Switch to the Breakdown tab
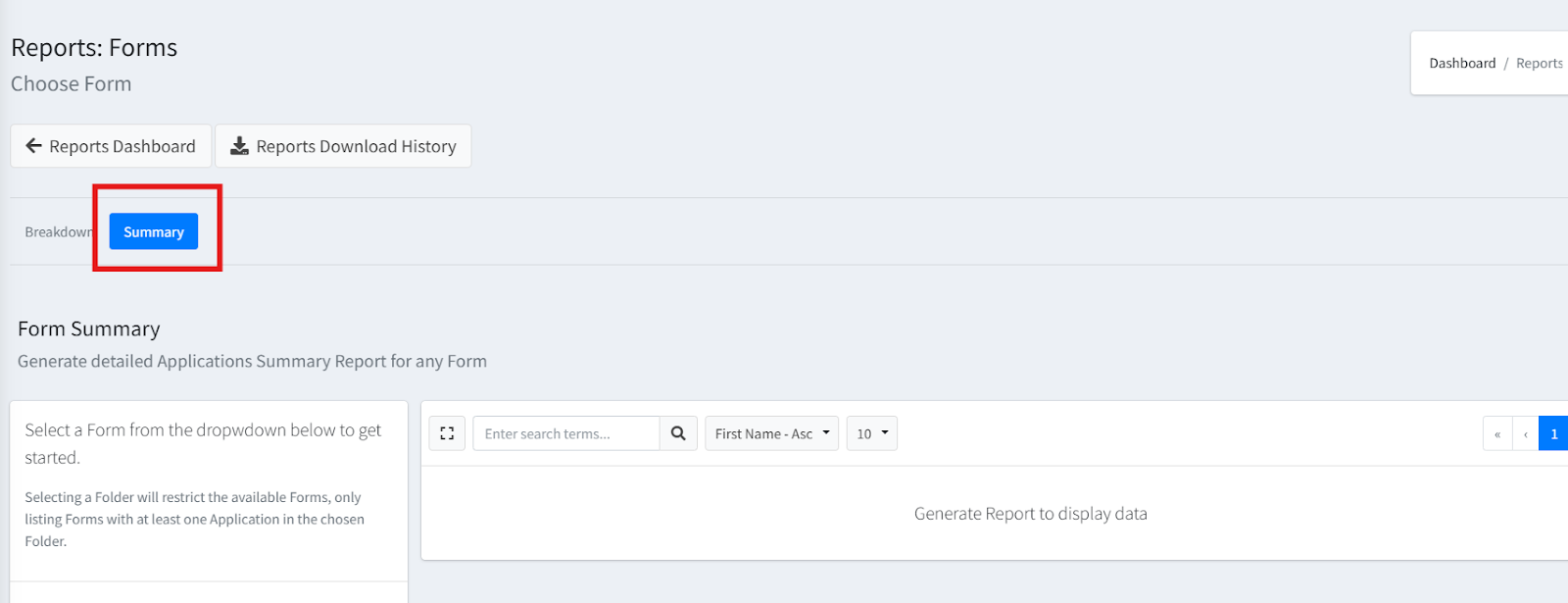The image size is (1568, 603). pyautogui.click(x=59, y=232)
